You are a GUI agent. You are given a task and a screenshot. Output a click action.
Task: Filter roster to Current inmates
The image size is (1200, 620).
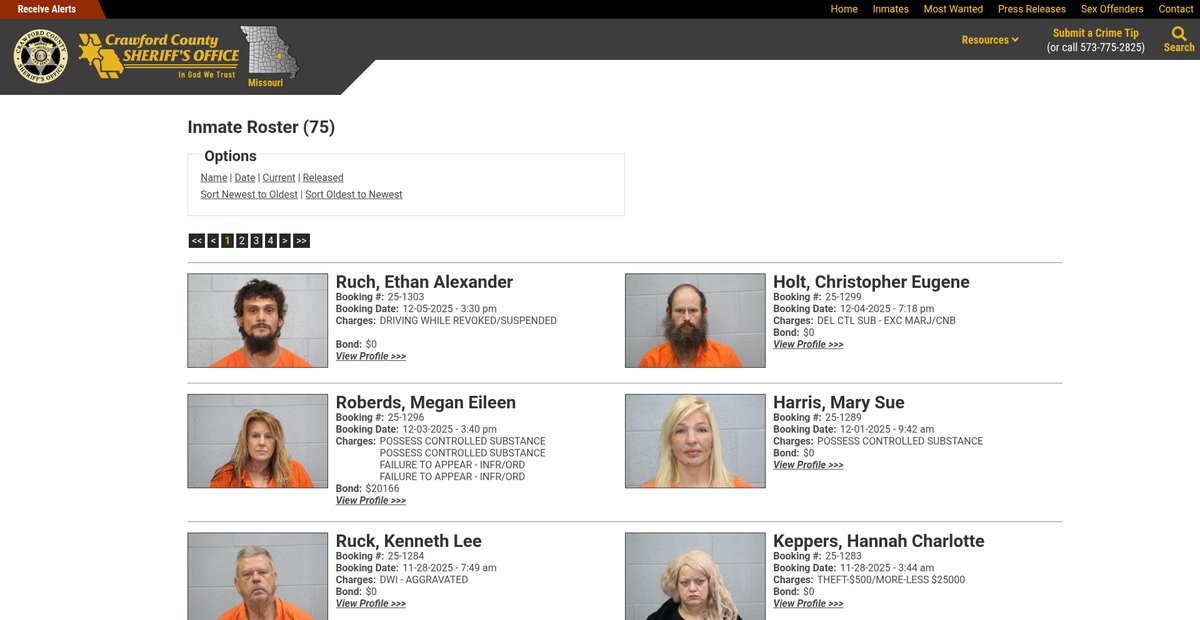(279, 178)
